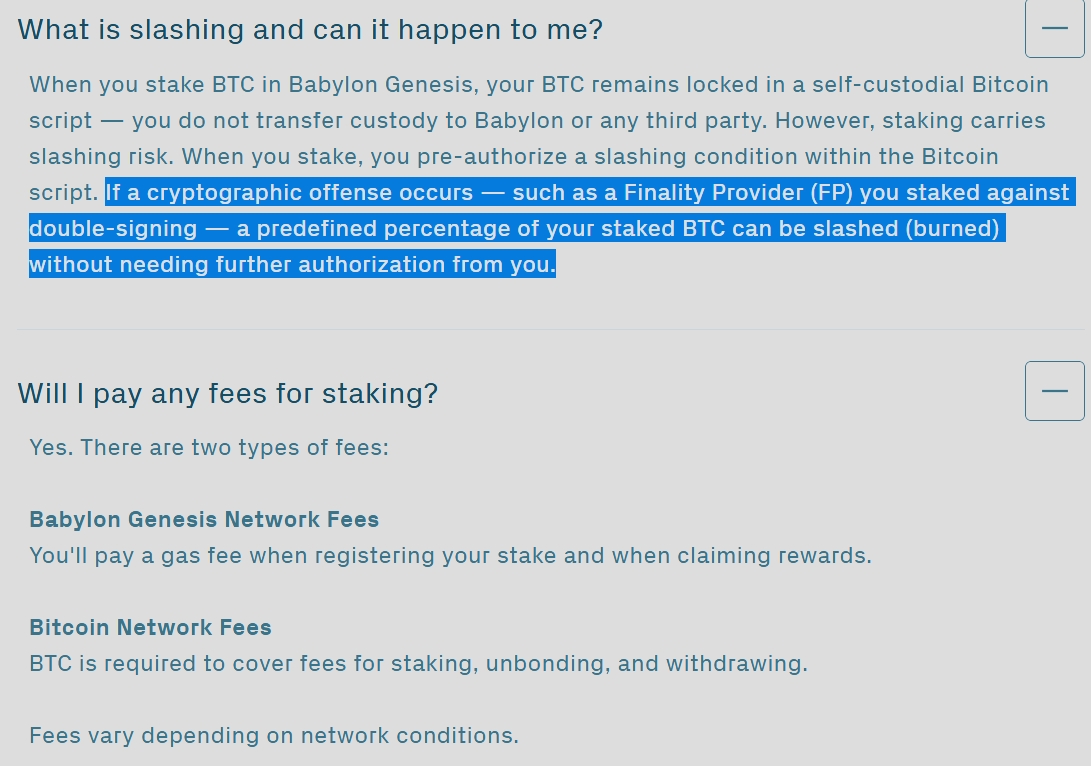This screenshot has height=766, width=1091.
Task: Click the "Bitcoin Network Fees" subheading
Action: [x=150, y=627]
